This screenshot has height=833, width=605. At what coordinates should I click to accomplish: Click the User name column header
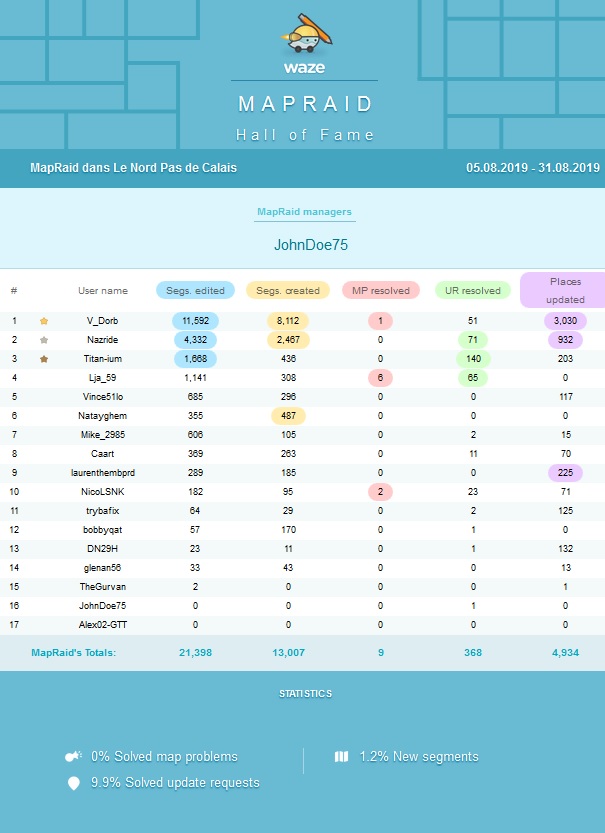(x=103, y=291)
